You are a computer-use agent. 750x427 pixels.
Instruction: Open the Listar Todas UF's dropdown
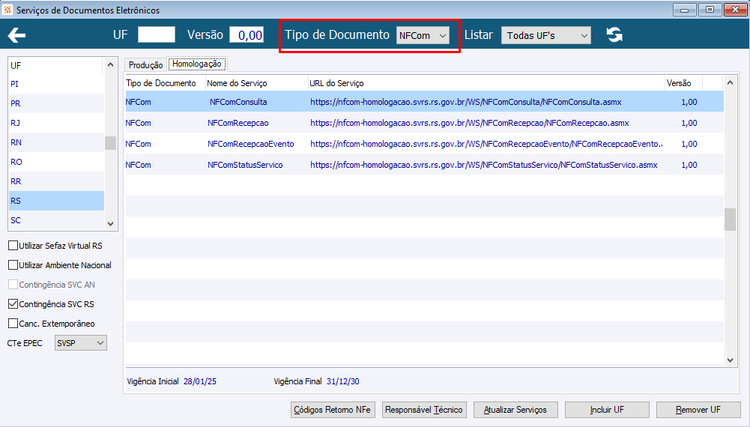(x=546, y=35)
